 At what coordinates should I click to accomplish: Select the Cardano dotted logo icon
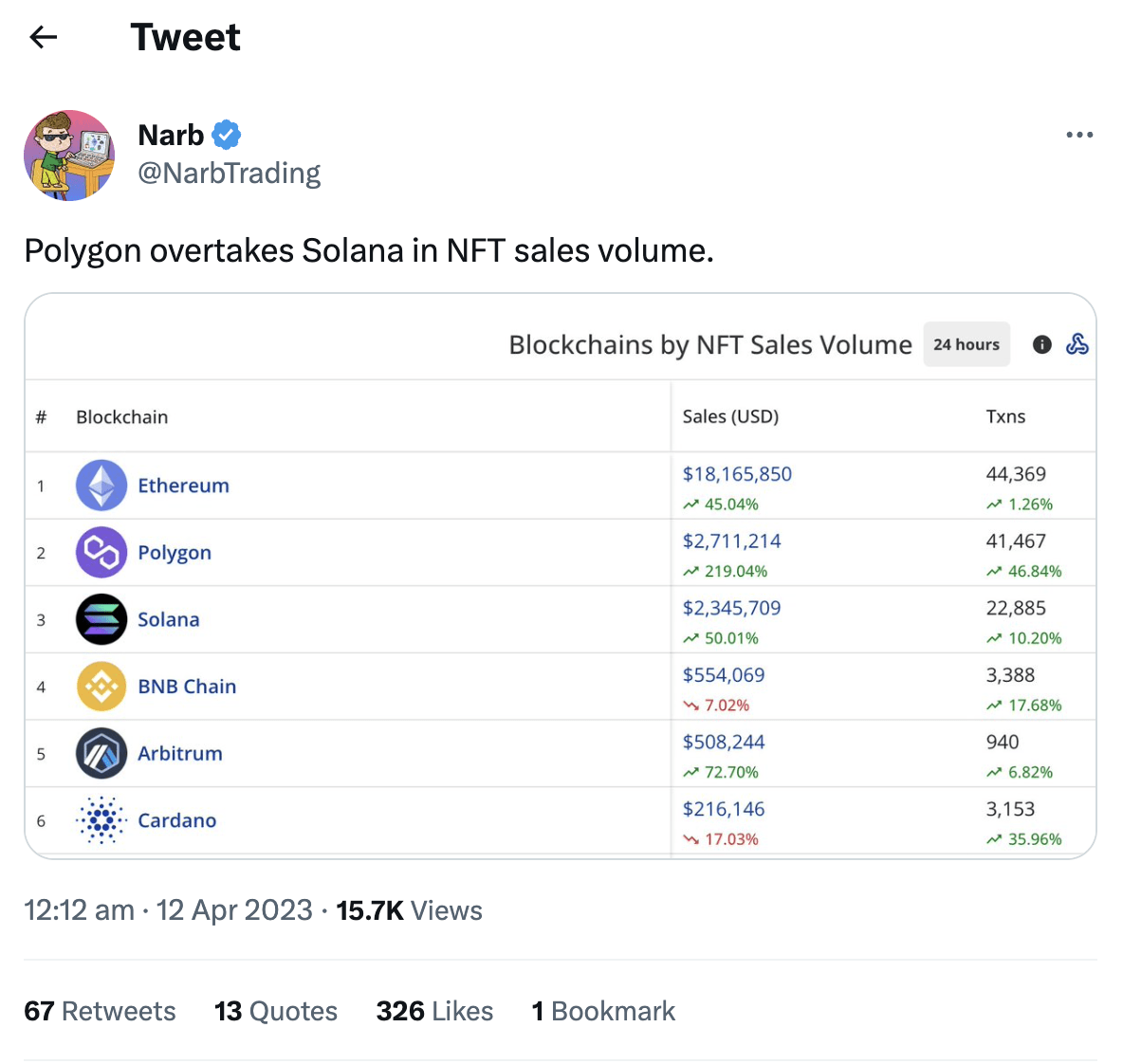(x=101, y=819)
